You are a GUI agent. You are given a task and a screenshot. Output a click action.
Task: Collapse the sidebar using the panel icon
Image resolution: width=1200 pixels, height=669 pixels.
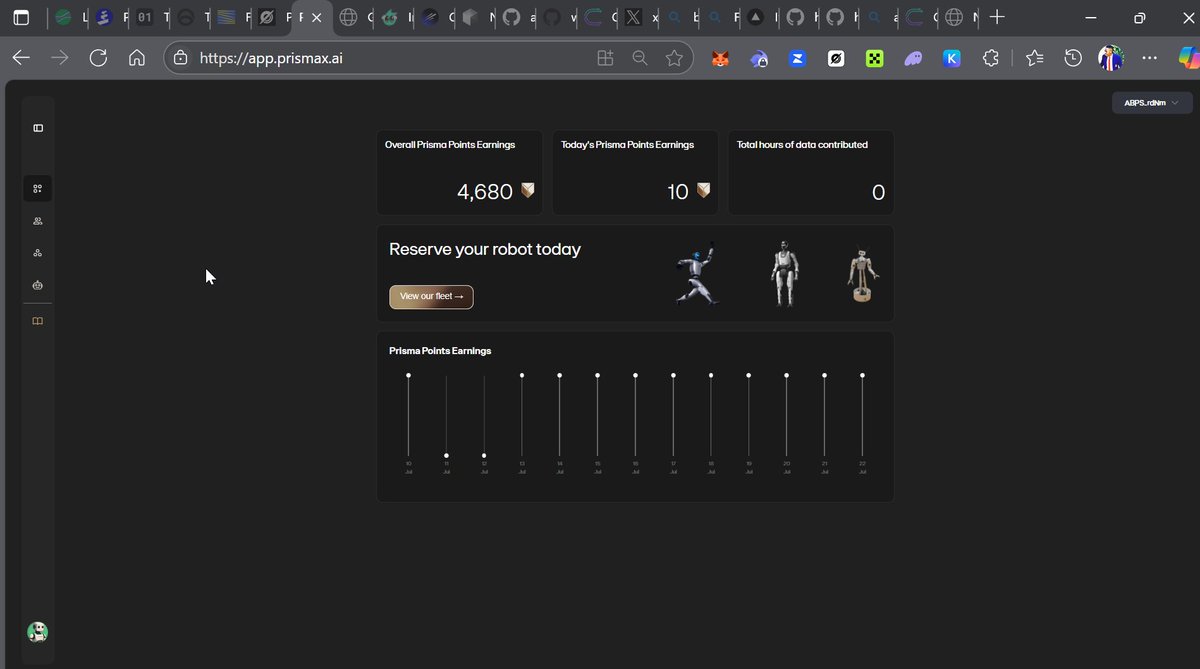point(37,127)
